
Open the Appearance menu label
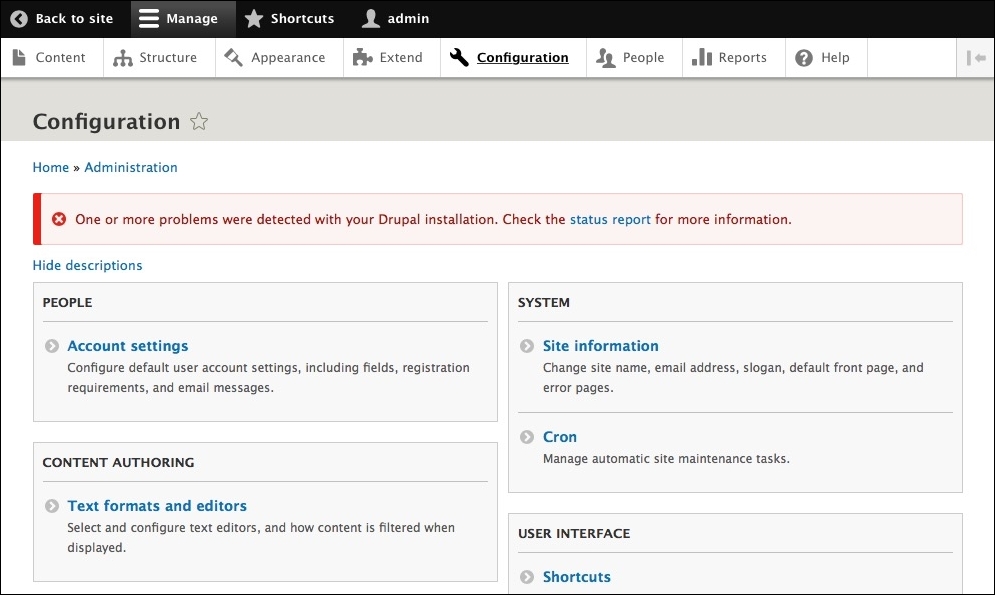(288, 57)
